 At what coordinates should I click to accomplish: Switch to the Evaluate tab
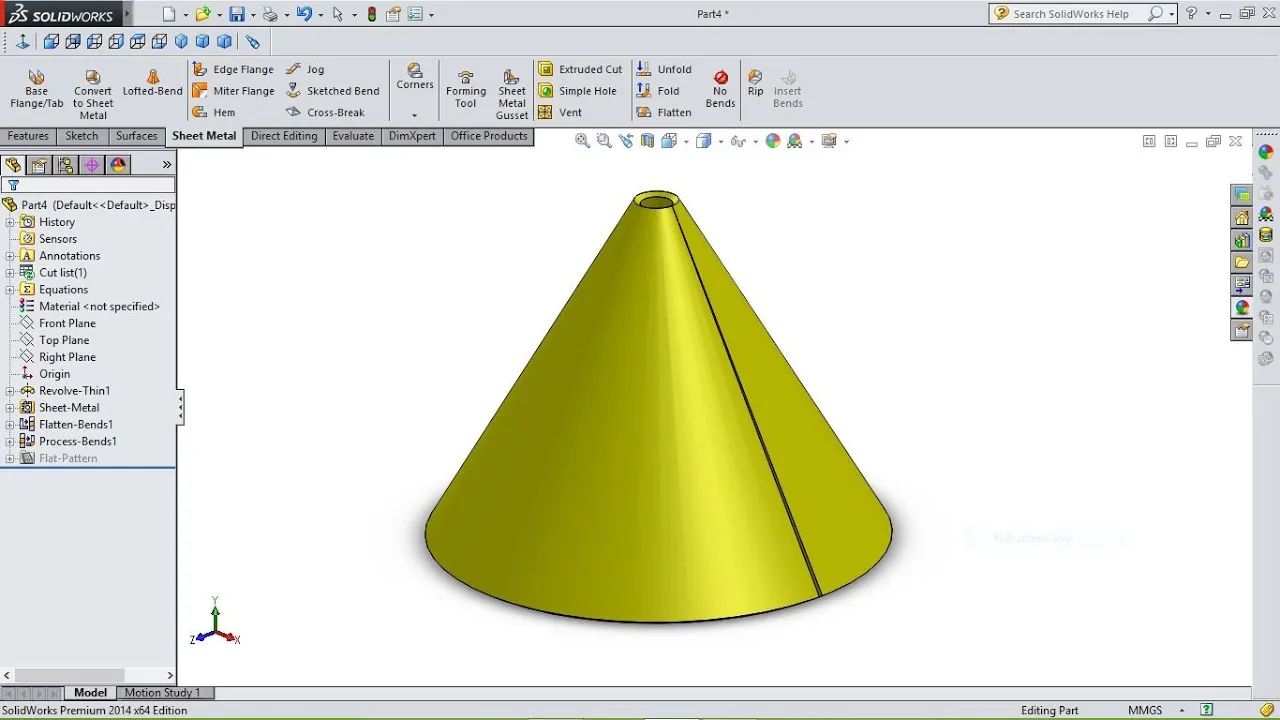click(353, 137)
